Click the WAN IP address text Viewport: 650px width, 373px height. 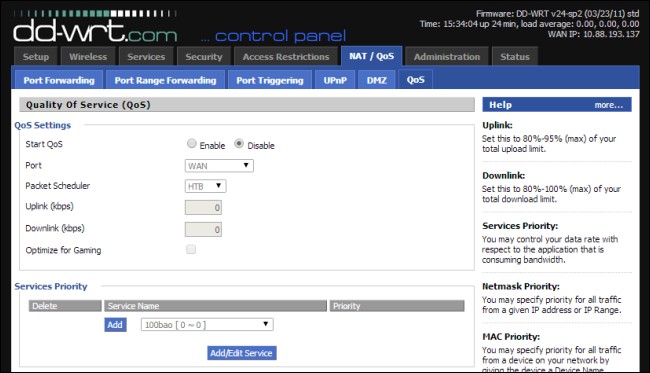pos(594,34)
